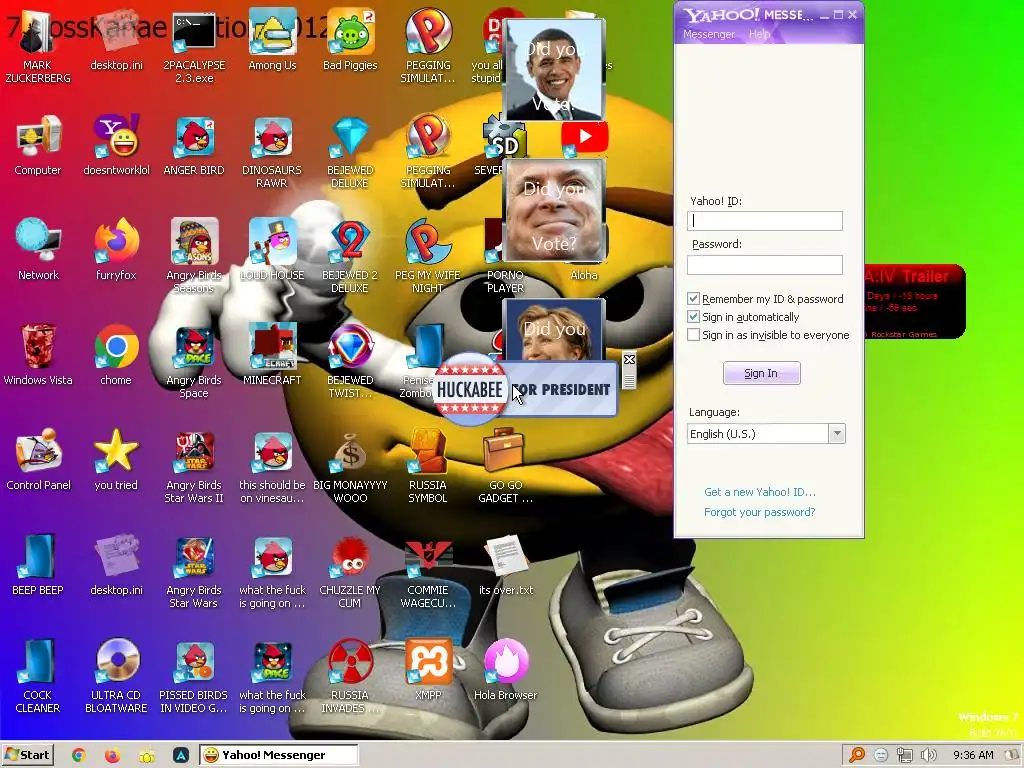Open the Hola Browser shortcut

[x=505, y=670]
